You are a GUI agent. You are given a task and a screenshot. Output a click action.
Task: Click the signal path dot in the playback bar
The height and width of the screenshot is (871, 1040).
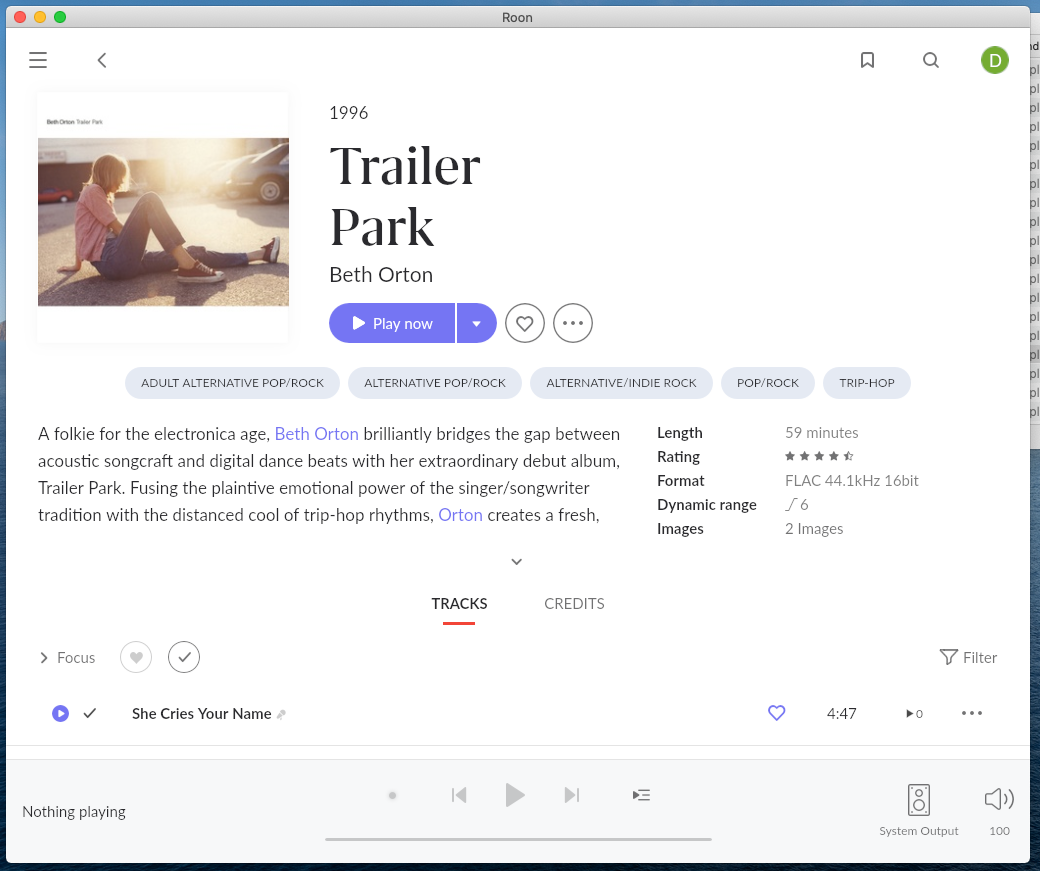coord(393,795)
